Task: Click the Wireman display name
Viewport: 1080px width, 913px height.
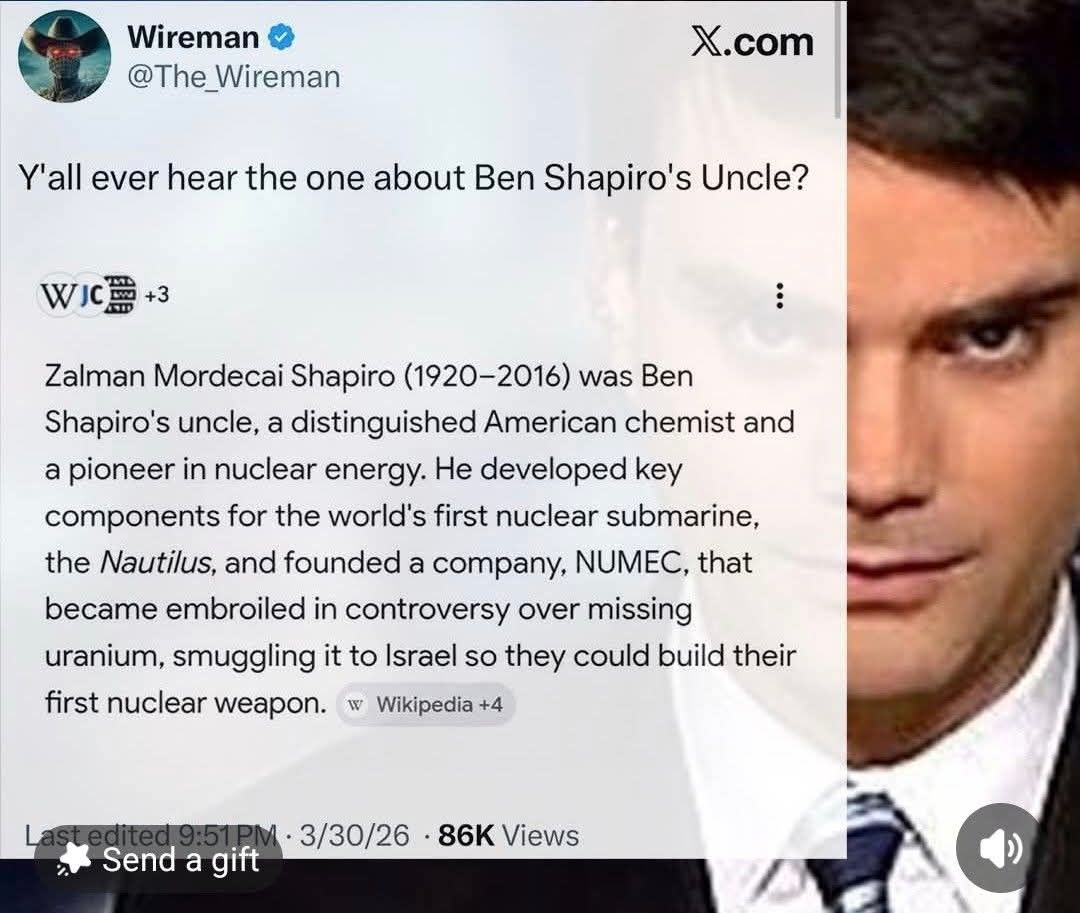Action: tap(193, 37)
